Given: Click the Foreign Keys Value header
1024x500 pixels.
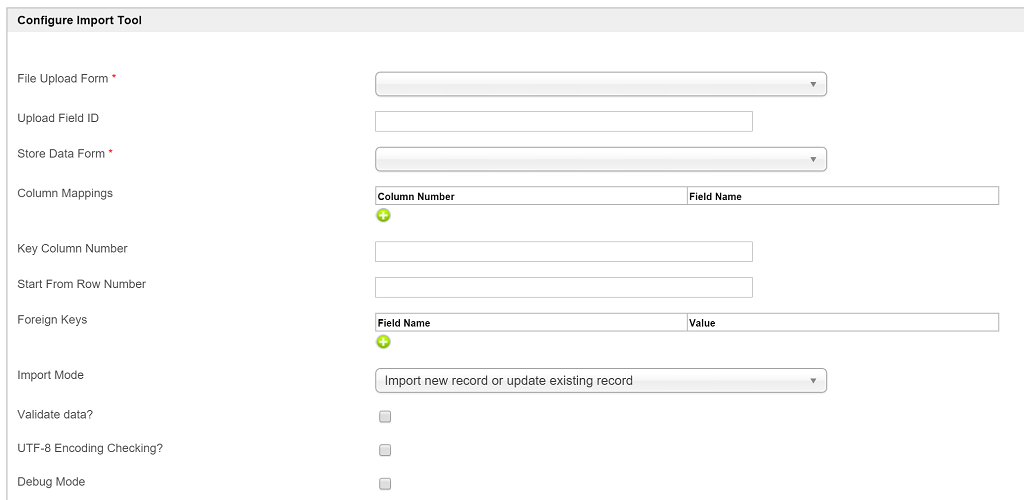Looking at the screenshot, I should [x=702, y=323].
